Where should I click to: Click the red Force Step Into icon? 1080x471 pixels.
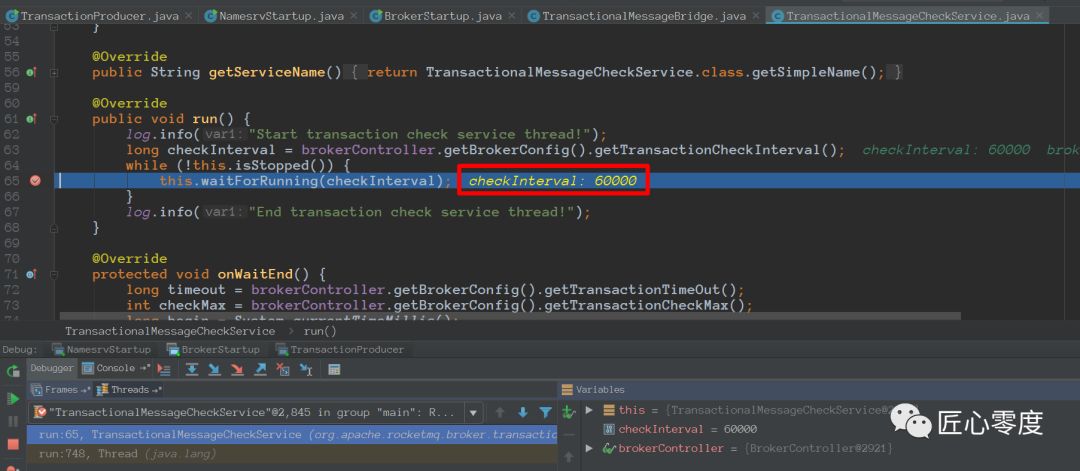click(x=237, y=369)
